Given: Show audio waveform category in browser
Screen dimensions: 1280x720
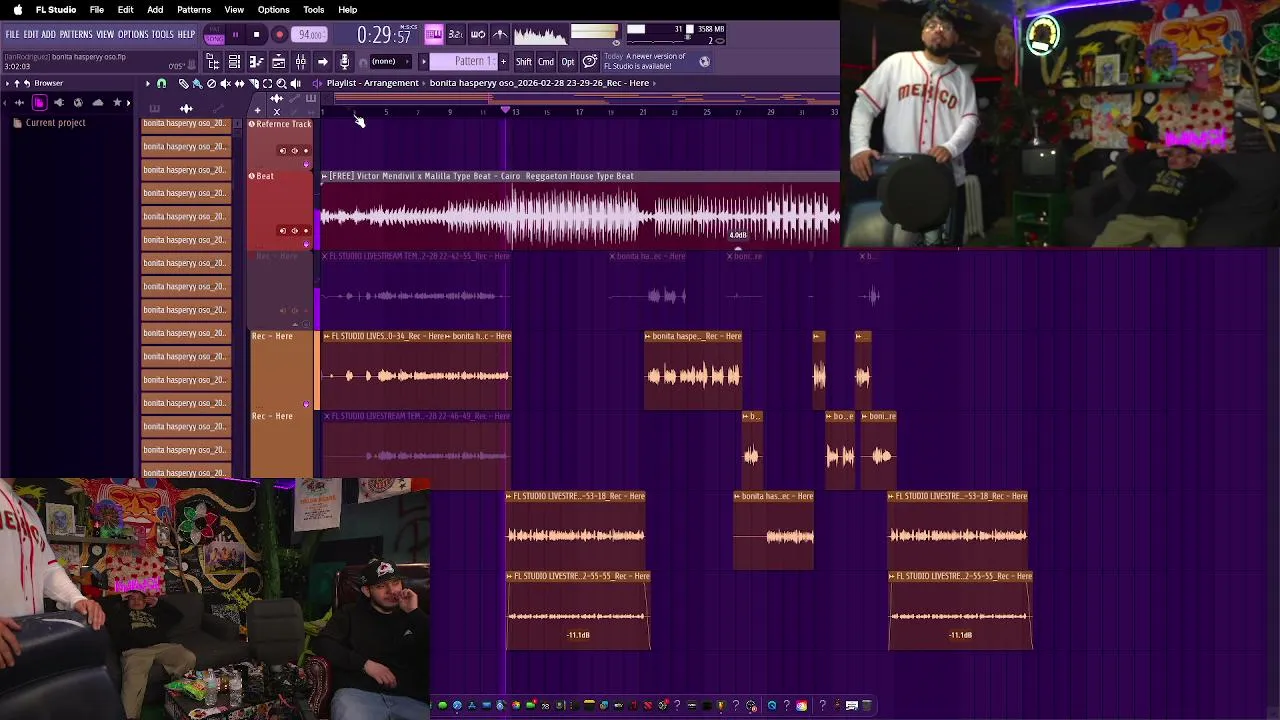Looking at the screenshot, I should click(20, 103).
